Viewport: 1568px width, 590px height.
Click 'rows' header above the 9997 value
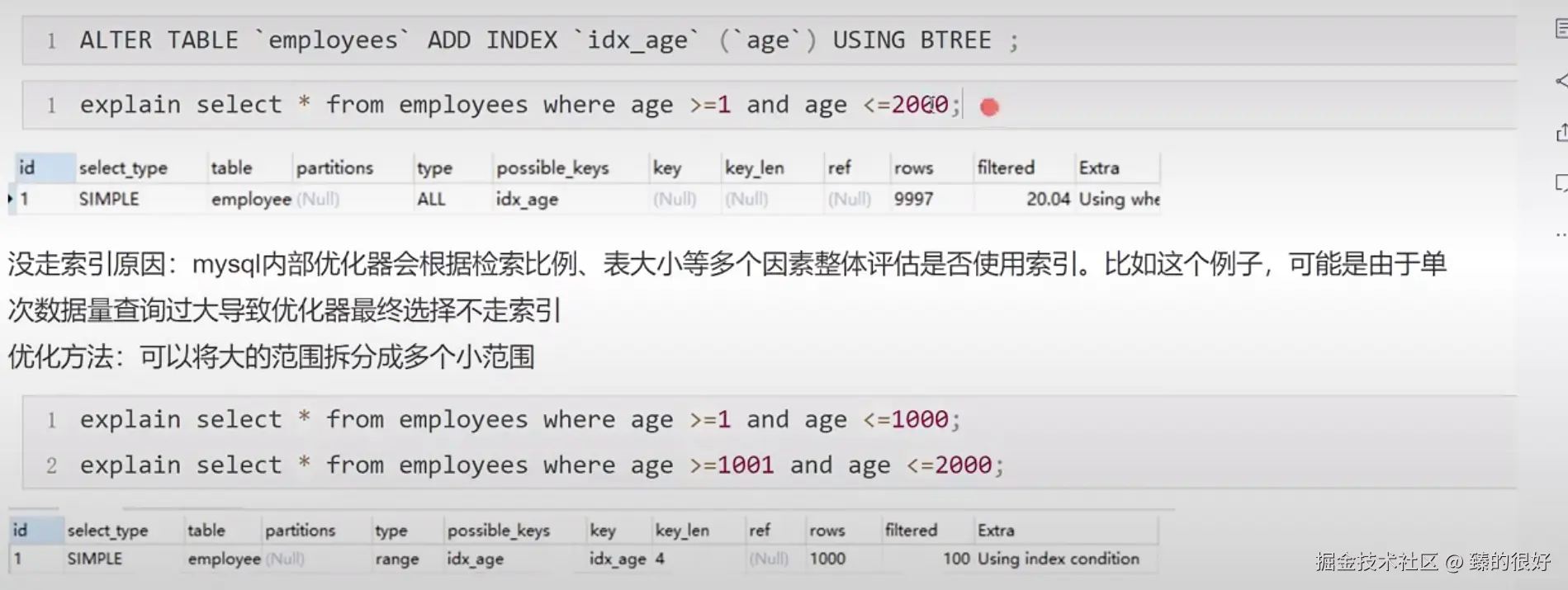tap(913, 168)
